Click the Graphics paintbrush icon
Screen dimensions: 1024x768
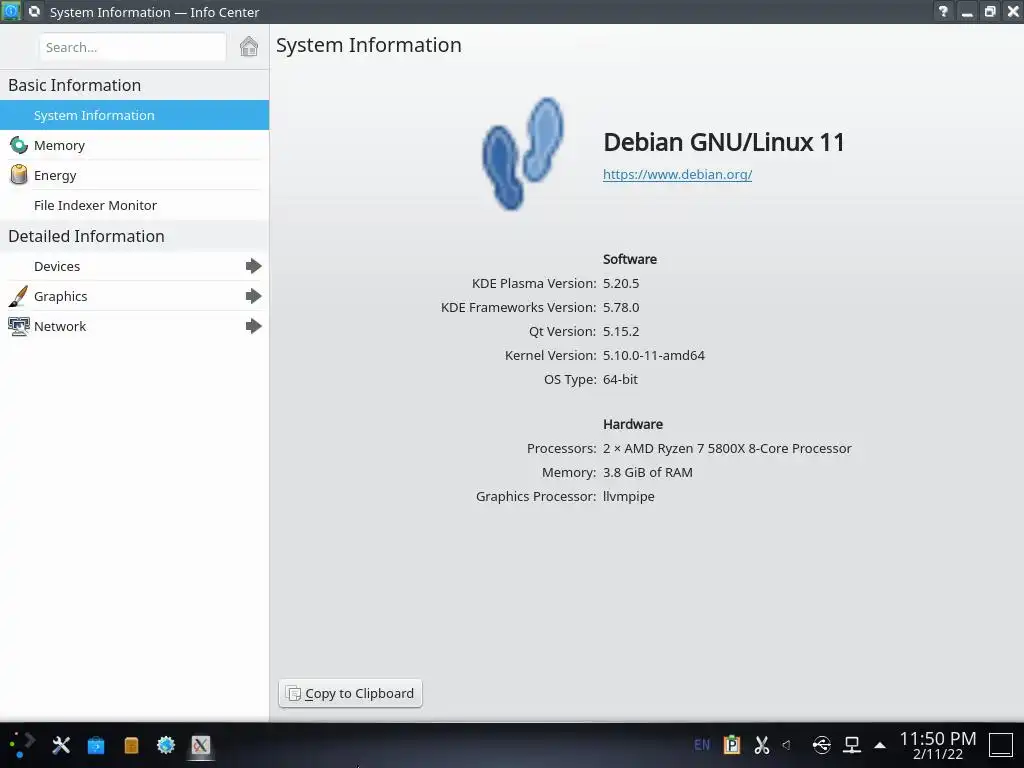[x=18, y=296]
